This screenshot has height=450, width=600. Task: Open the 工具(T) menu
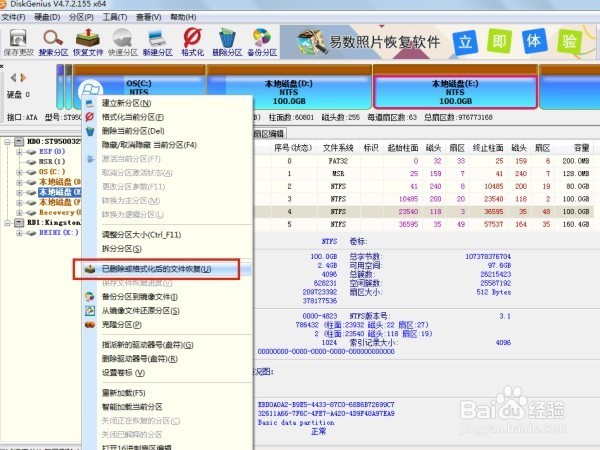point(115,17)
